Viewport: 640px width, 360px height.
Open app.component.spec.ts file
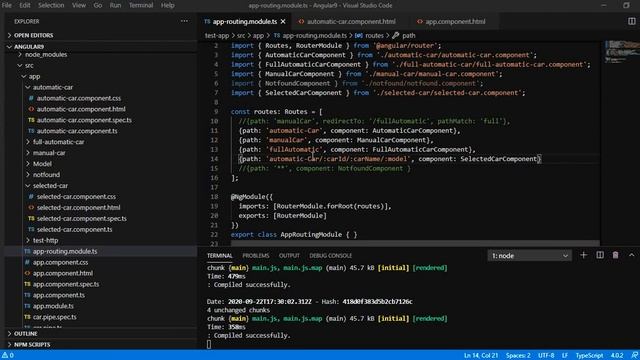click(66, 284)
